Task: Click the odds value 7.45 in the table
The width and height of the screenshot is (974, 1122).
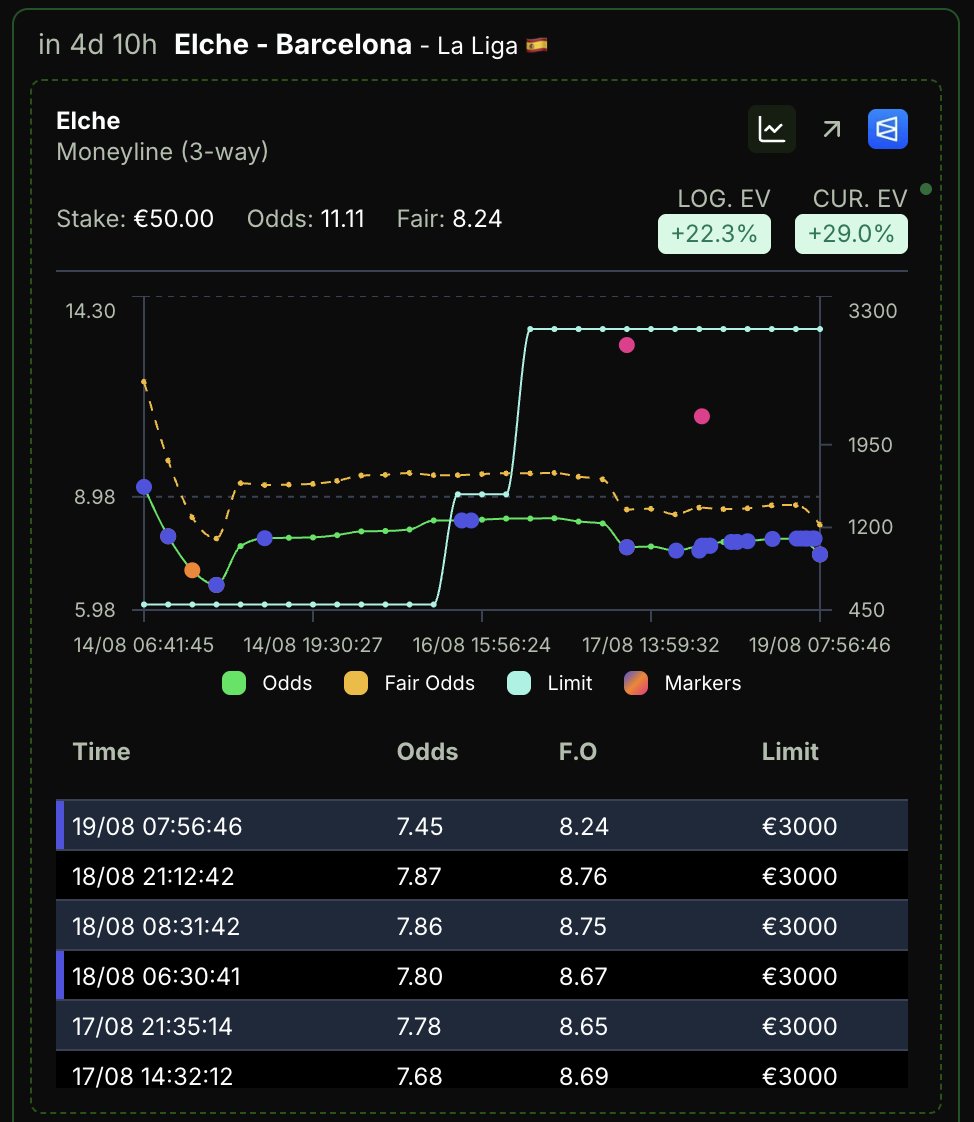Action: point(420,826)
